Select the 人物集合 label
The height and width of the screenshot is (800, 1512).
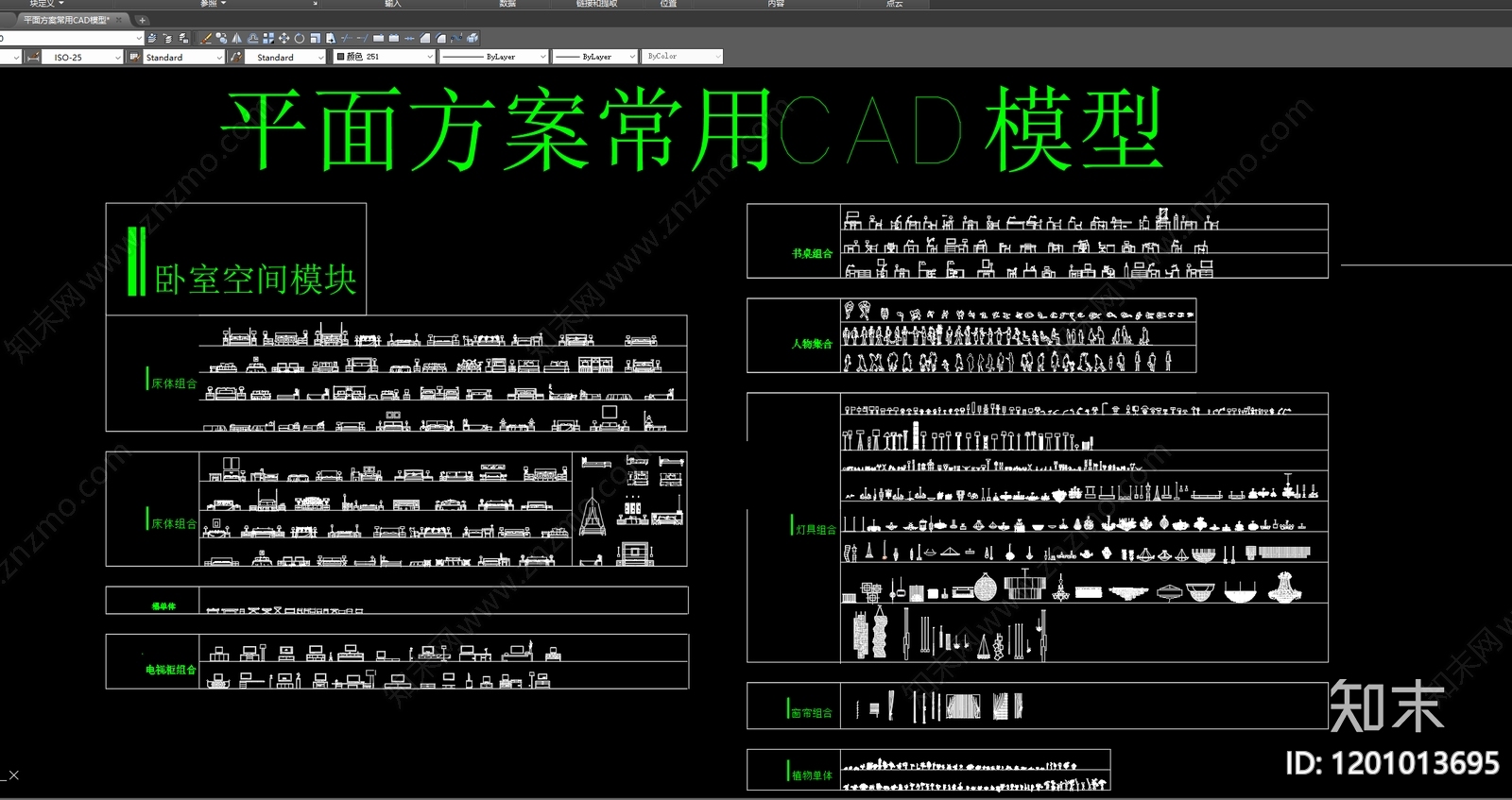coord(813,344)
